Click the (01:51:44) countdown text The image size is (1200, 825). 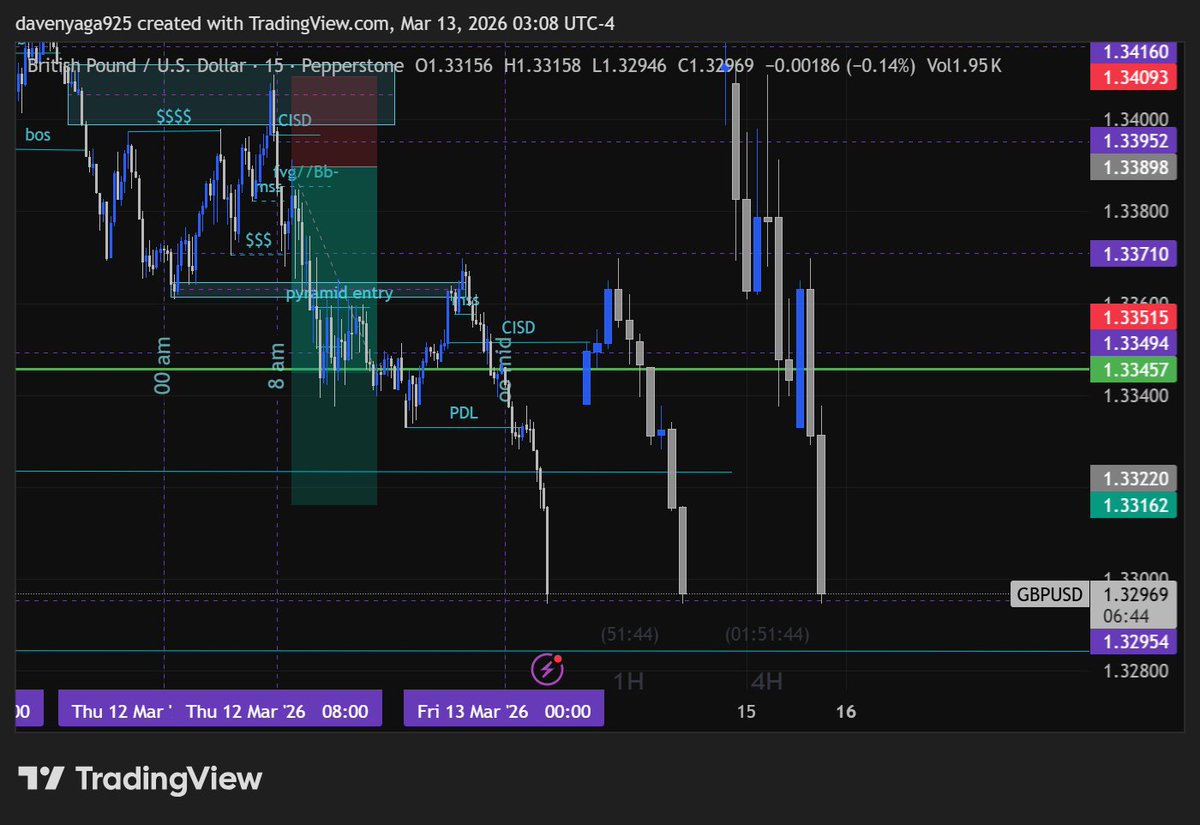point(767,634)
